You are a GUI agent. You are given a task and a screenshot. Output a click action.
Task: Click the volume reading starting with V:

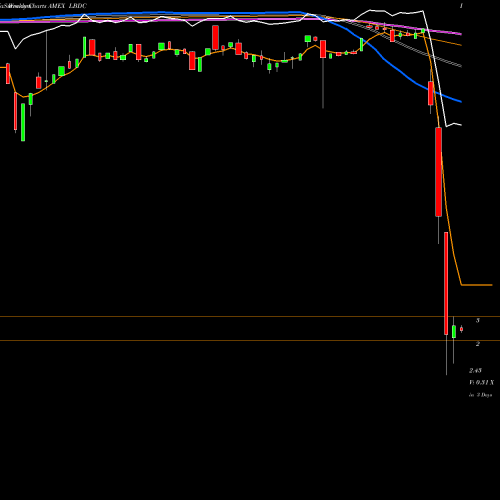(481, 382)
